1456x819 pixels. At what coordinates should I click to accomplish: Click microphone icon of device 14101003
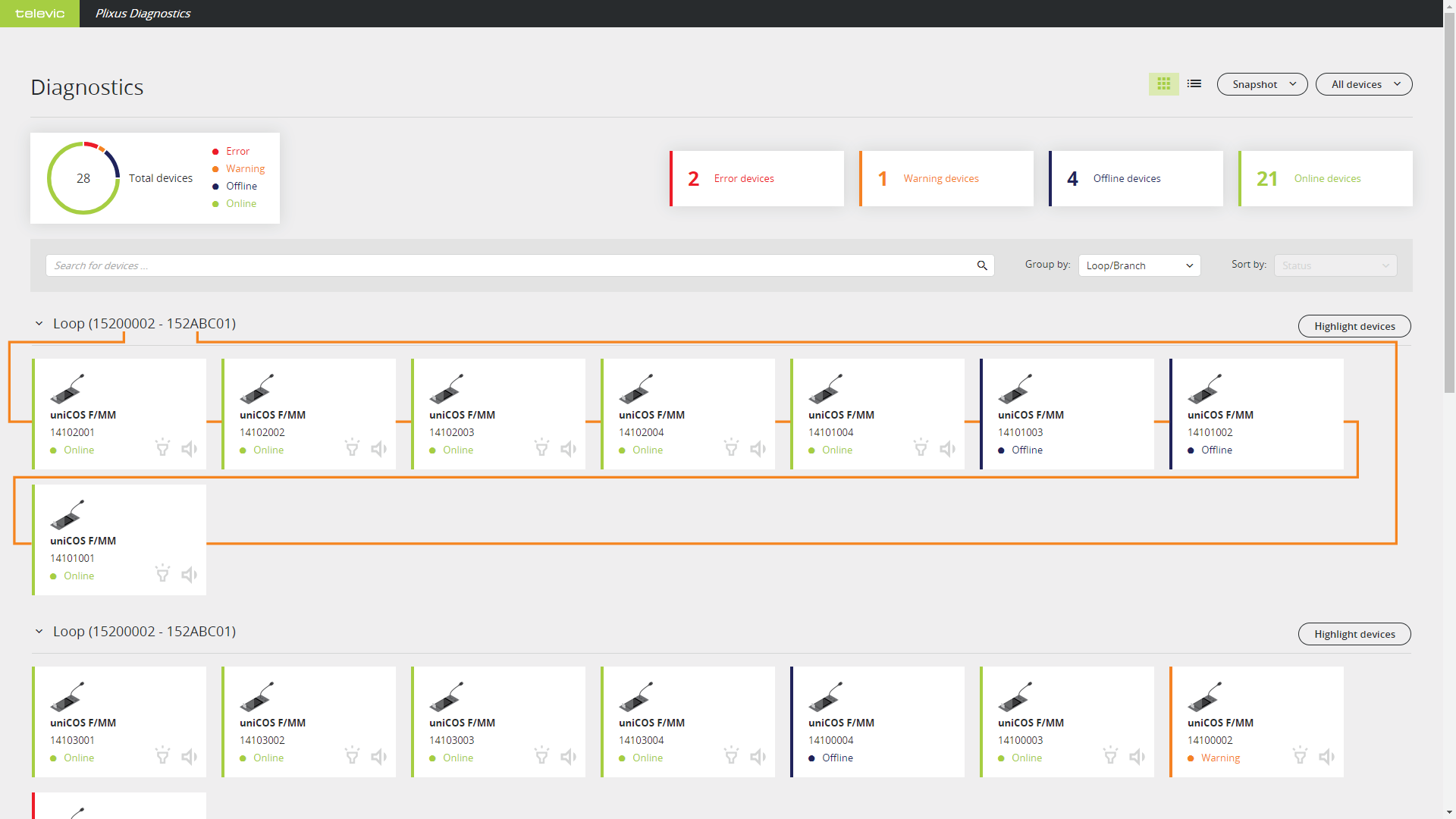tap(1015, 389)
